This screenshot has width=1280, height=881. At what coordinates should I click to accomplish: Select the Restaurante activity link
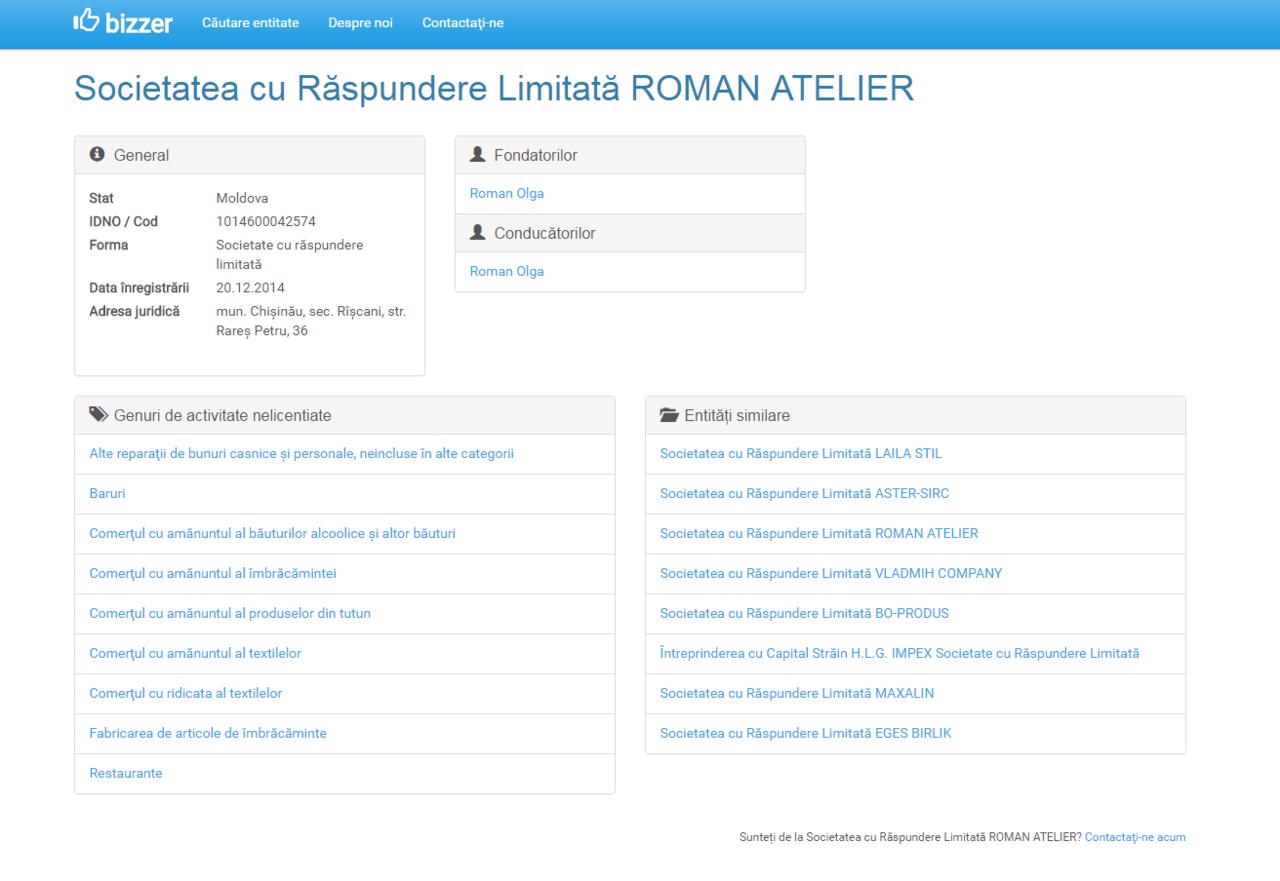(x=126, y=773)
